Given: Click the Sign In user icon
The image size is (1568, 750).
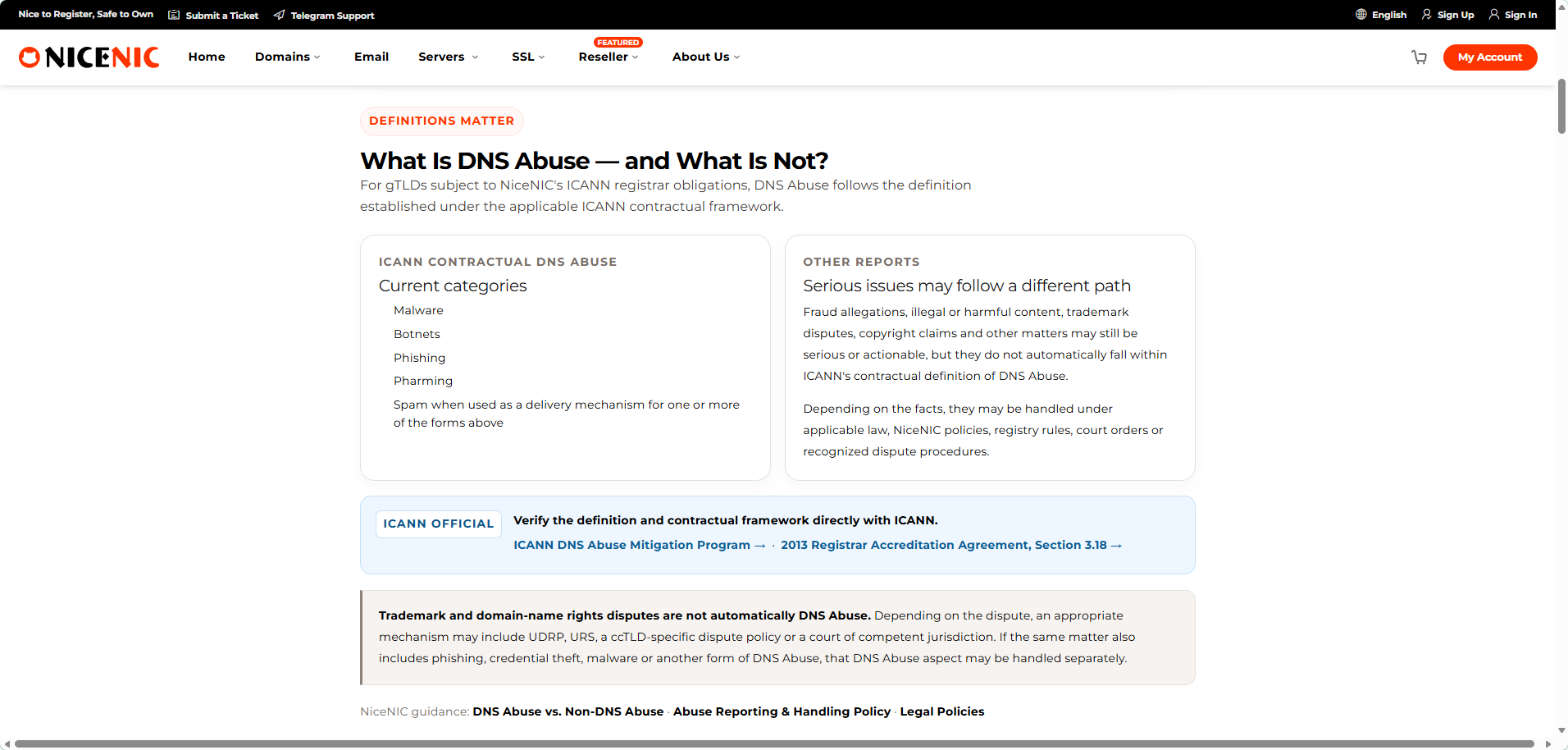Looking at the screenshot, I should (x=1494, y=15).
